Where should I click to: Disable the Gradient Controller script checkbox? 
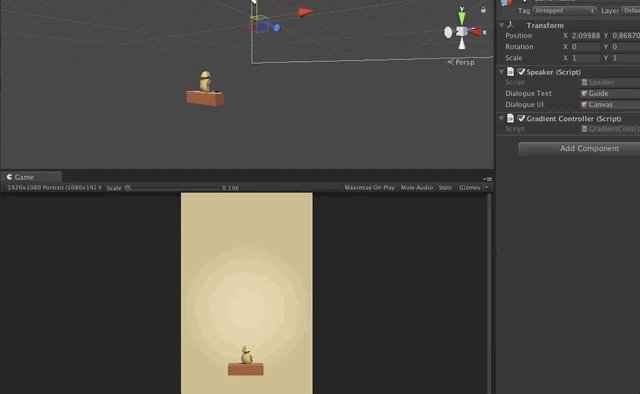click(521, 118)
